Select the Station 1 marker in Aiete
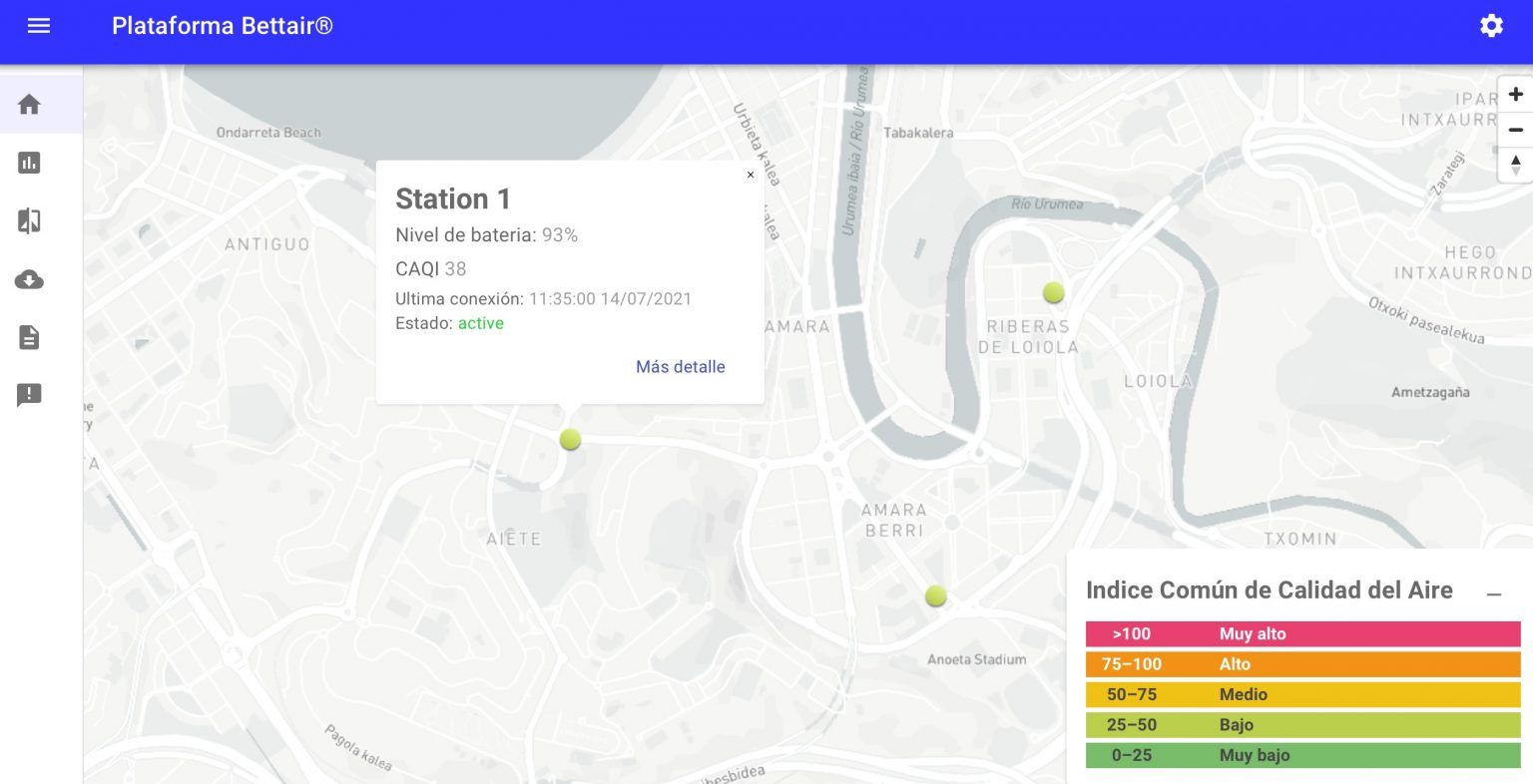1533x784 pixels. [x=569, y=439]
